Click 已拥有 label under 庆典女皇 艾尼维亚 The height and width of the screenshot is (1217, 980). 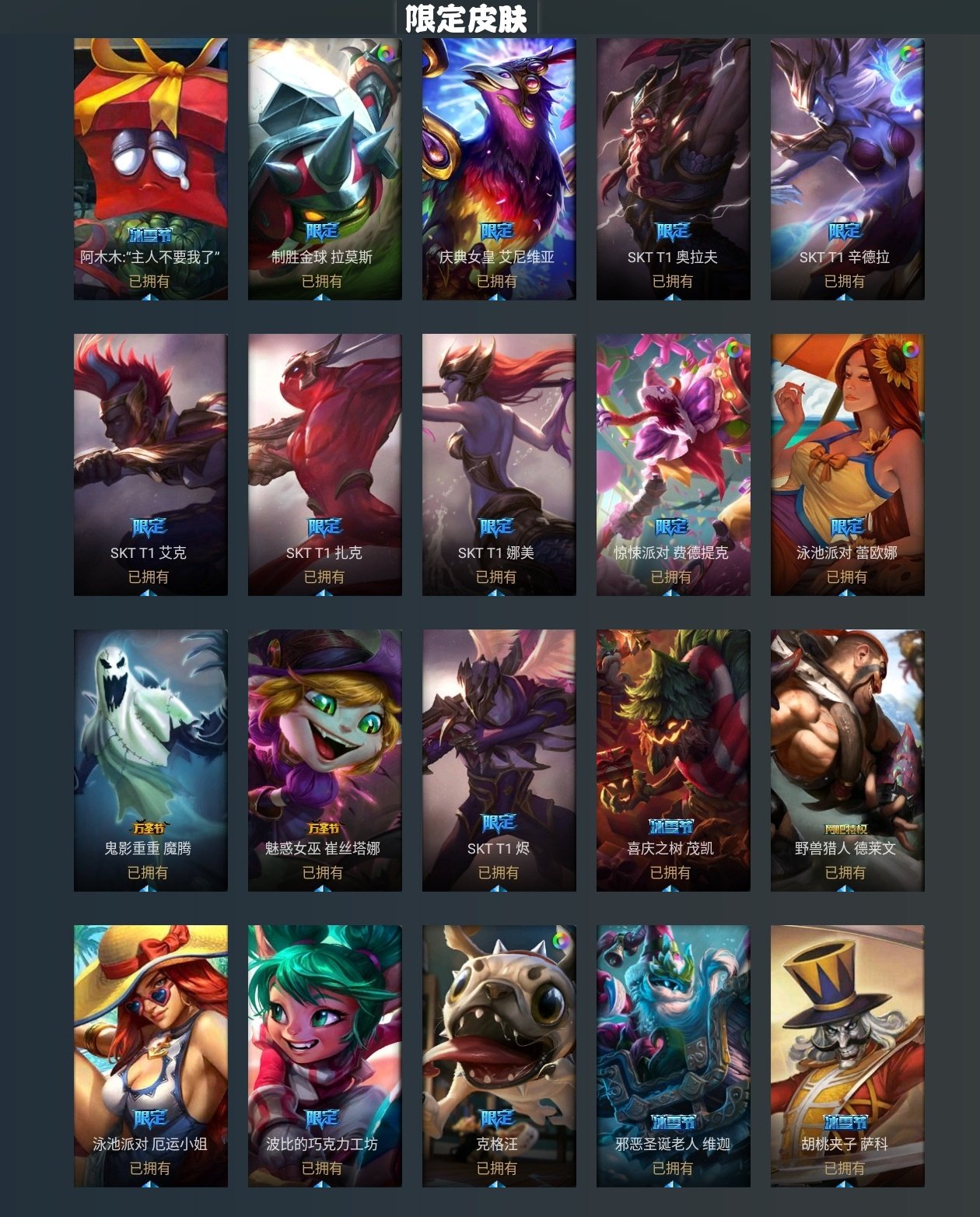click(x=496, y=281)
